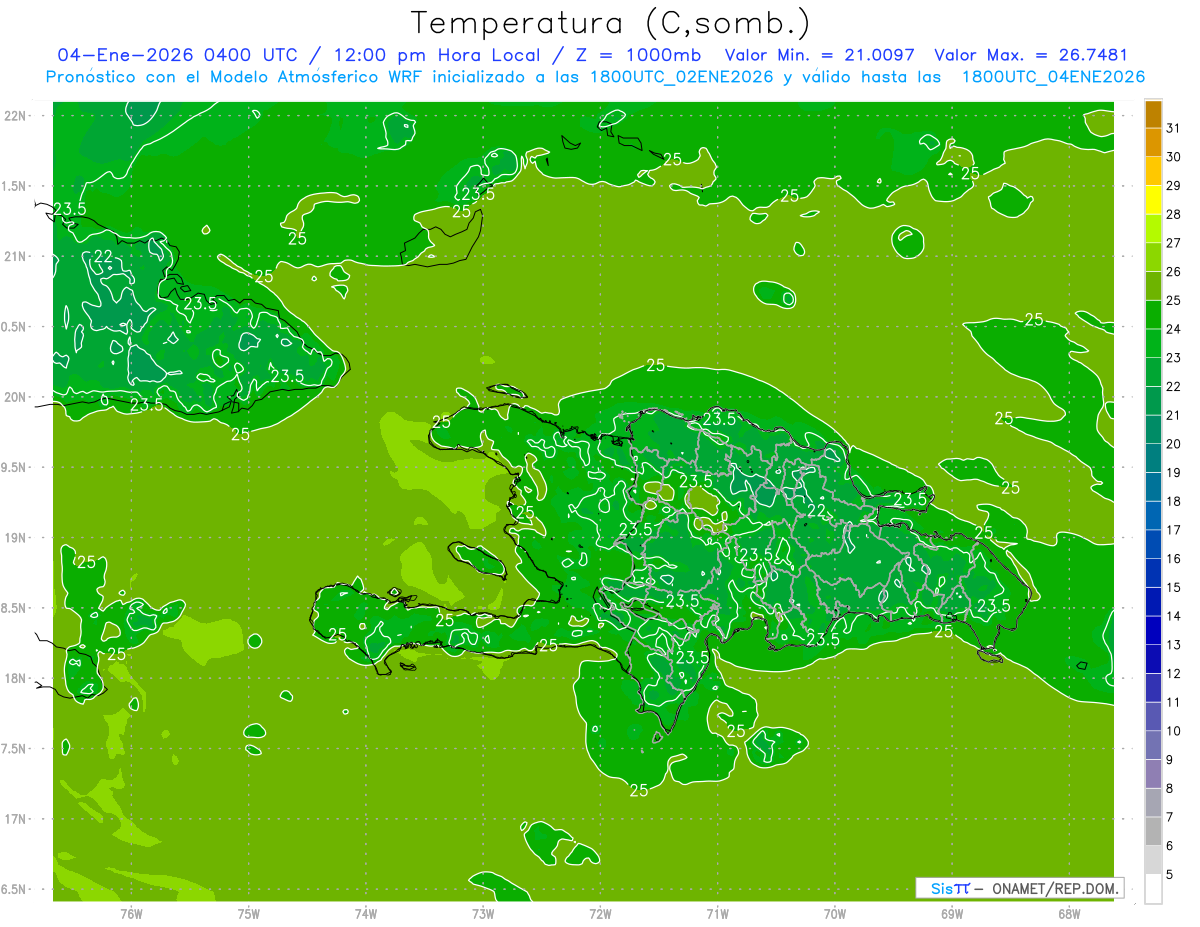Viewport: 1200px width, 927px height.
Task: Click the gray color bar band between 6 and 7
Action: (1153, 831)
